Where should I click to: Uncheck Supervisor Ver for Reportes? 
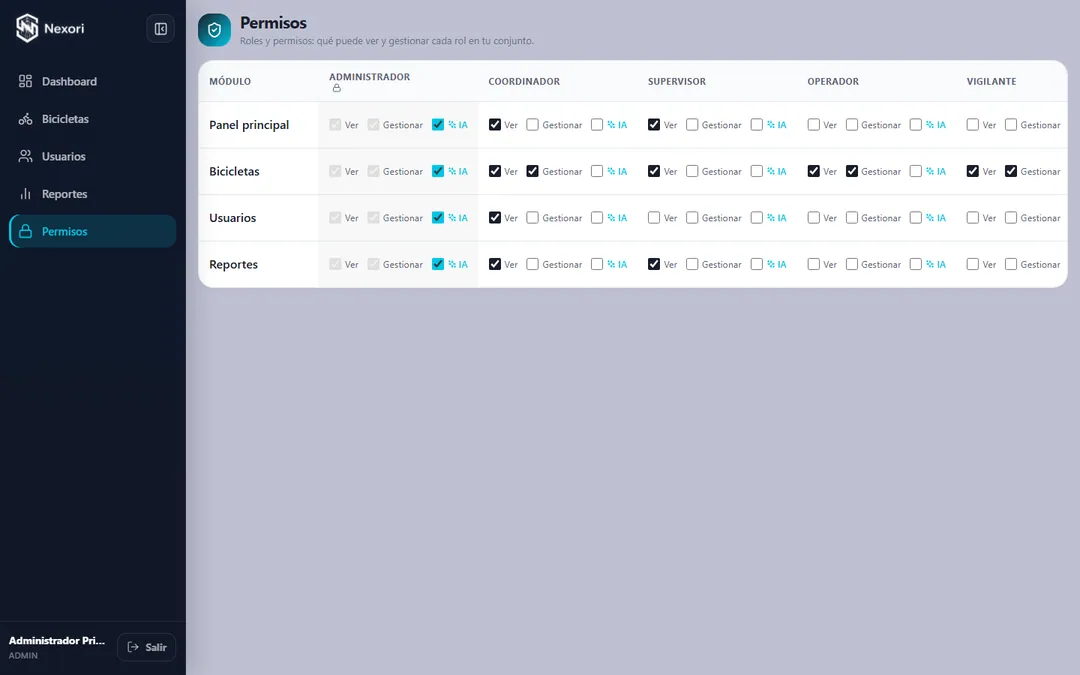[x=654, y=264]
